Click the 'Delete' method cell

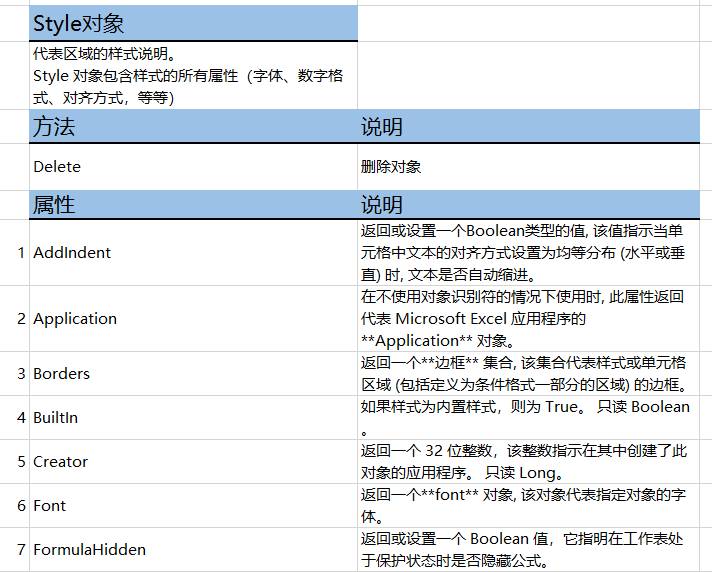pos(193,167)
